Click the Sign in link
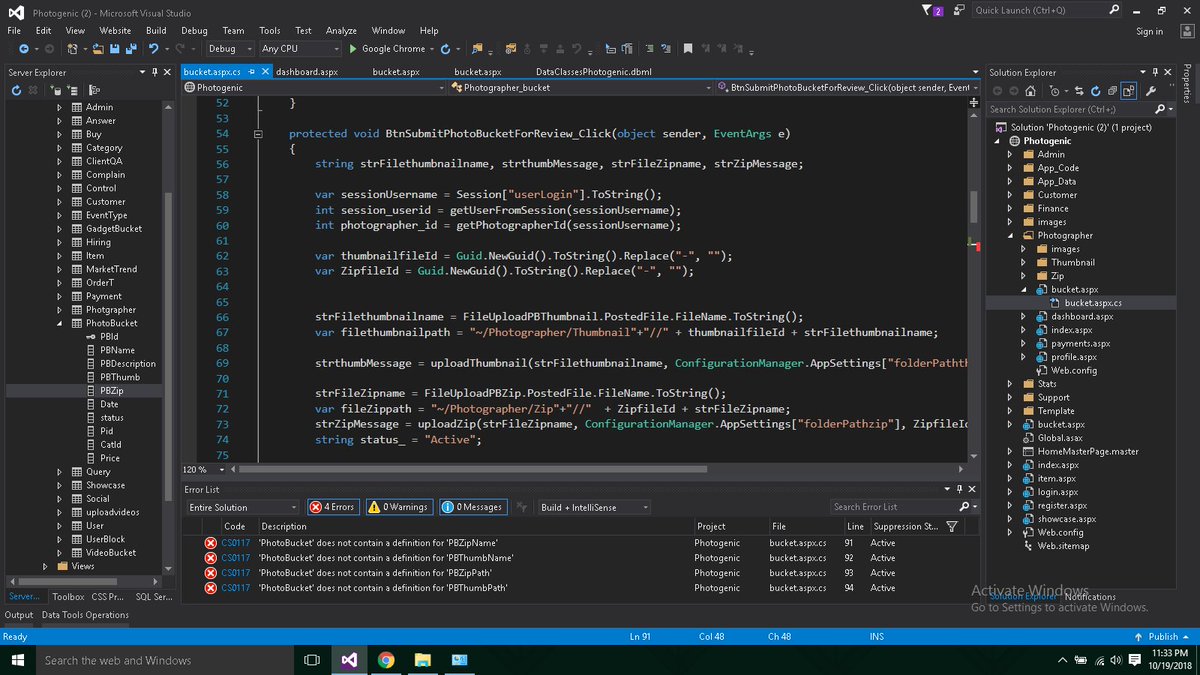1200x675 pixels. click(x=1149, y=31)
